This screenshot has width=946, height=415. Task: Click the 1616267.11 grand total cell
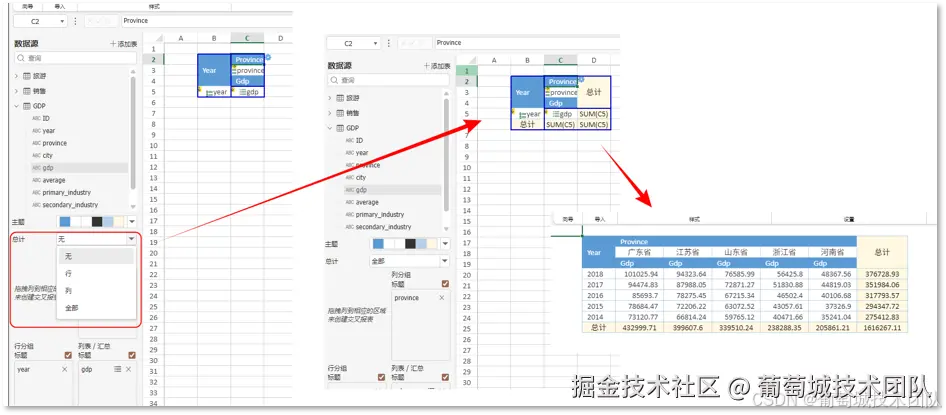click(881, 328)
